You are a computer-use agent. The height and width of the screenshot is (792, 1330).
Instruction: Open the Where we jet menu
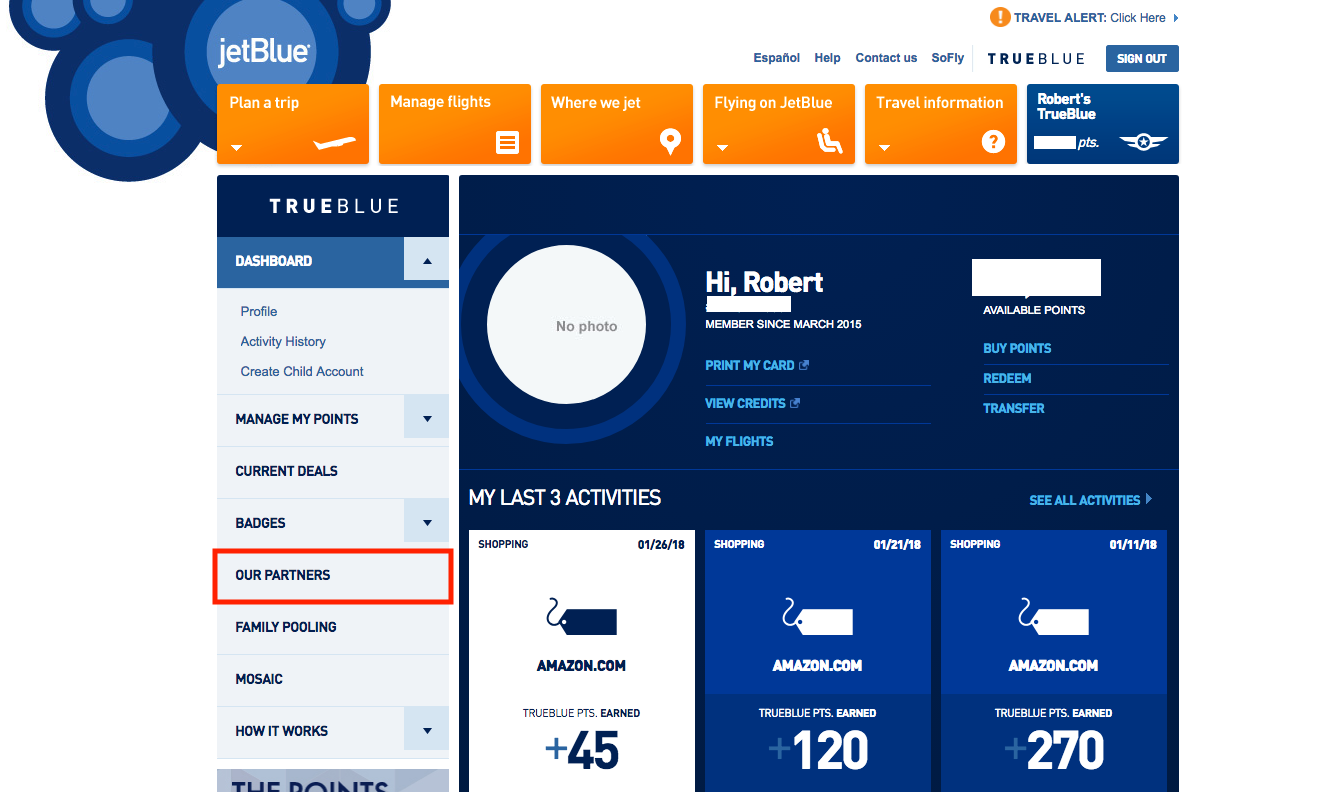click(617, 124)
